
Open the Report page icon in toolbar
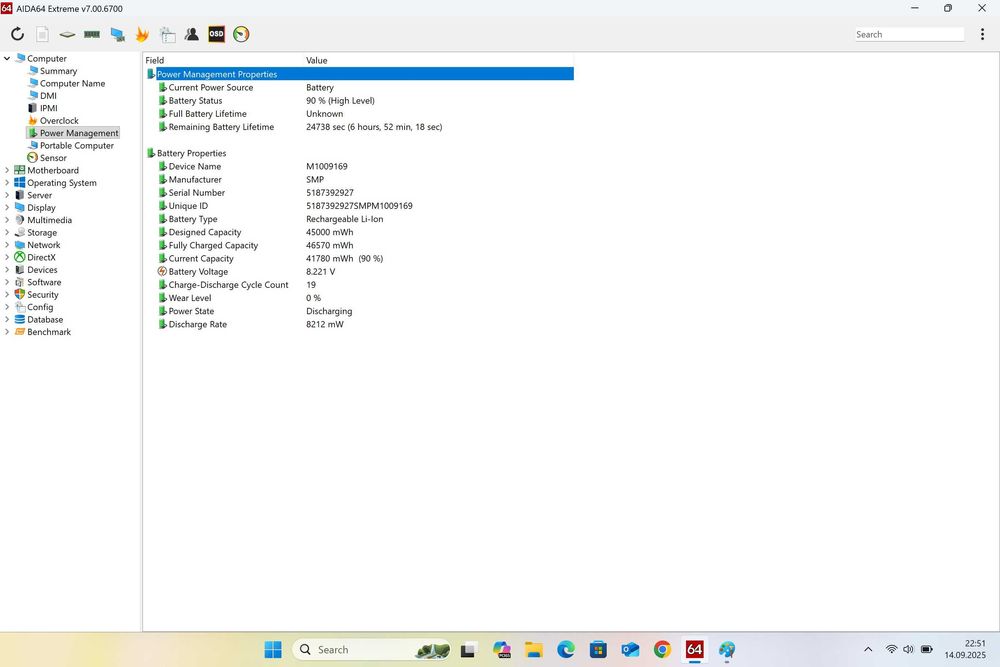click(42, 34)
